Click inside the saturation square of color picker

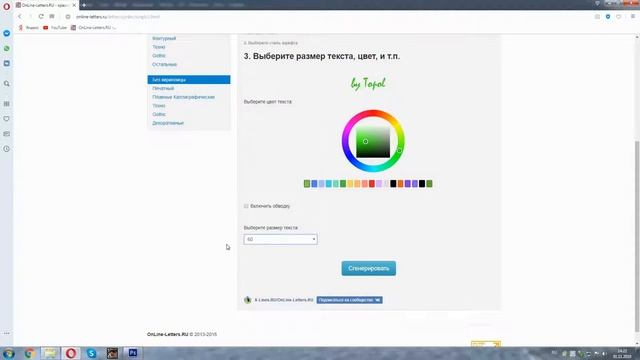373,142
